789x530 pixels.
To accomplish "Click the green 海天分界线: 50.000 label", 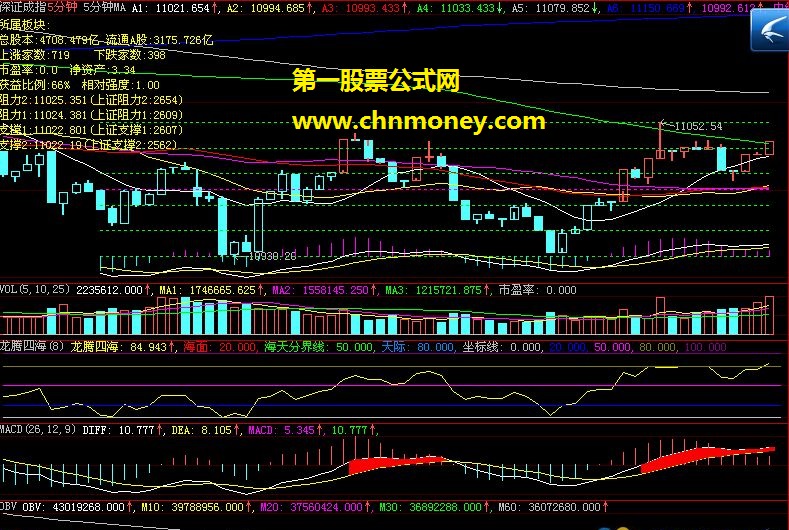I will tap(318, 347).
